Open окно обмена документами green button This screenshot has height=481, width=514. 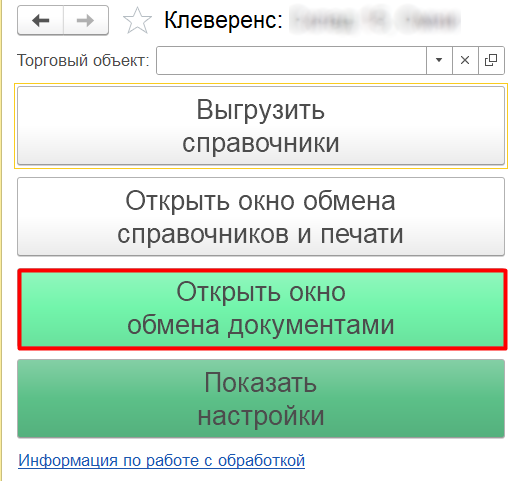(262, 309)
